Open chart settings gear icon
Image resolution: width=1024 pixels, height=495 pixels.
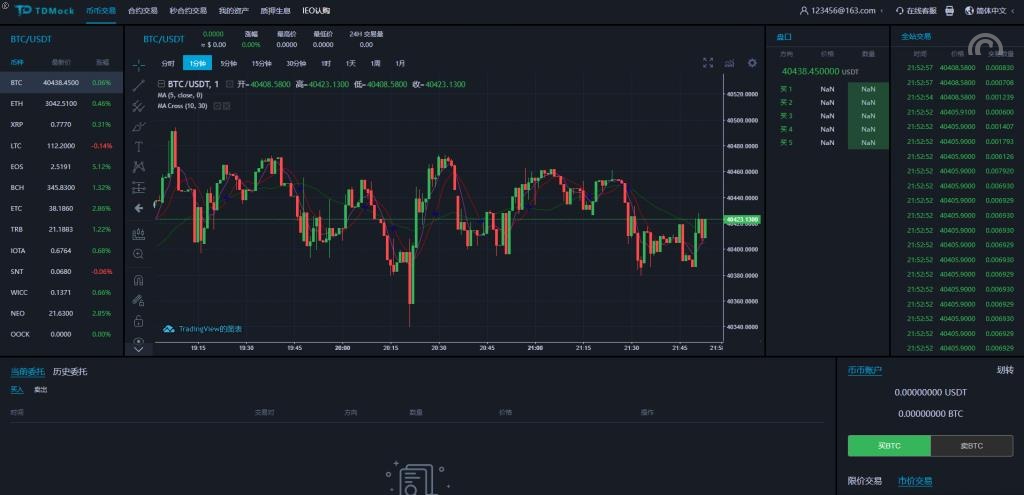[x=752, y=63]
